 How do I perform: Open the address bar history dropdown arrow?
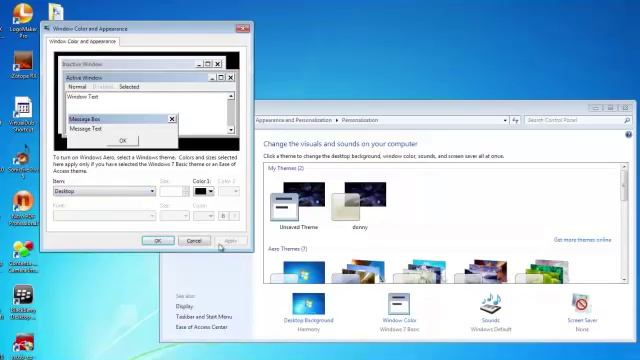click(x=505, y=120)
